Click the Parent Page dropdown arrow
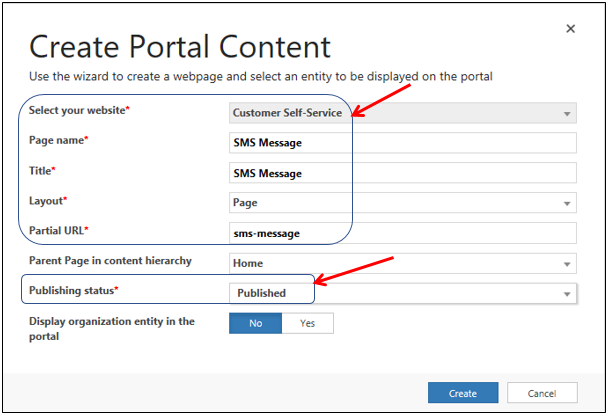This screenshot has width=609, height=416. [x=567, y=264]
